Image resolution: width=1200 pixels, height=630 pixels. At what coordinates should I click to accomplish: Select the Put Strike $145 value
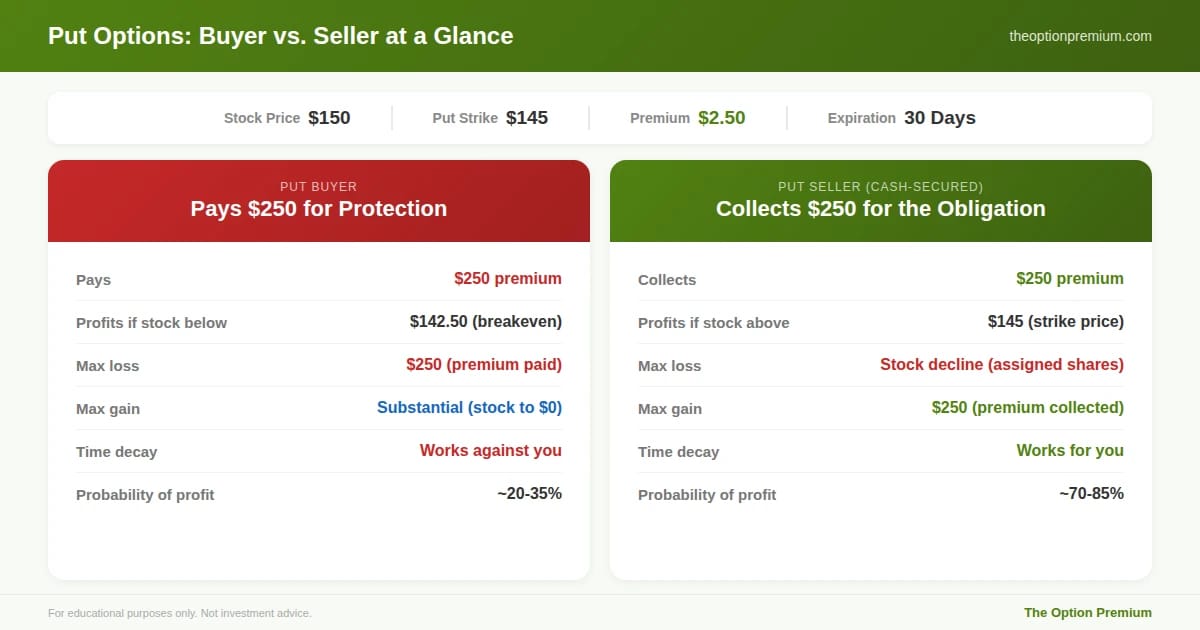pyautogui.click(x=527, y=118)
